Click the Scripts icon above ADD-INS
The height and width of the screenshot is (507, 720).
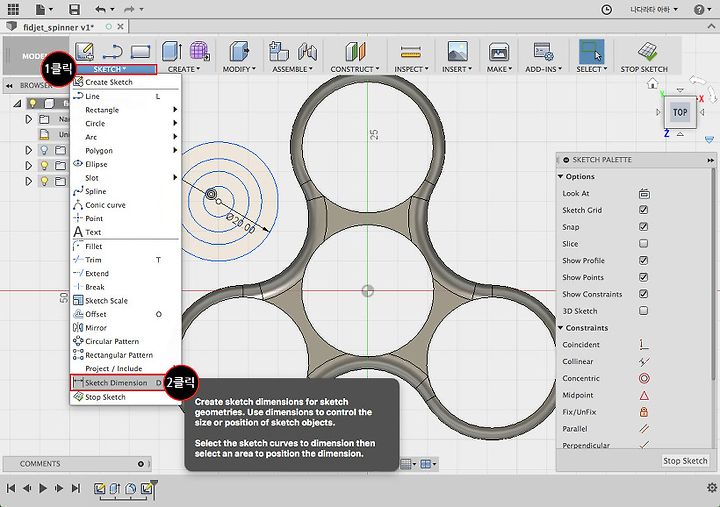pos(543,51)
